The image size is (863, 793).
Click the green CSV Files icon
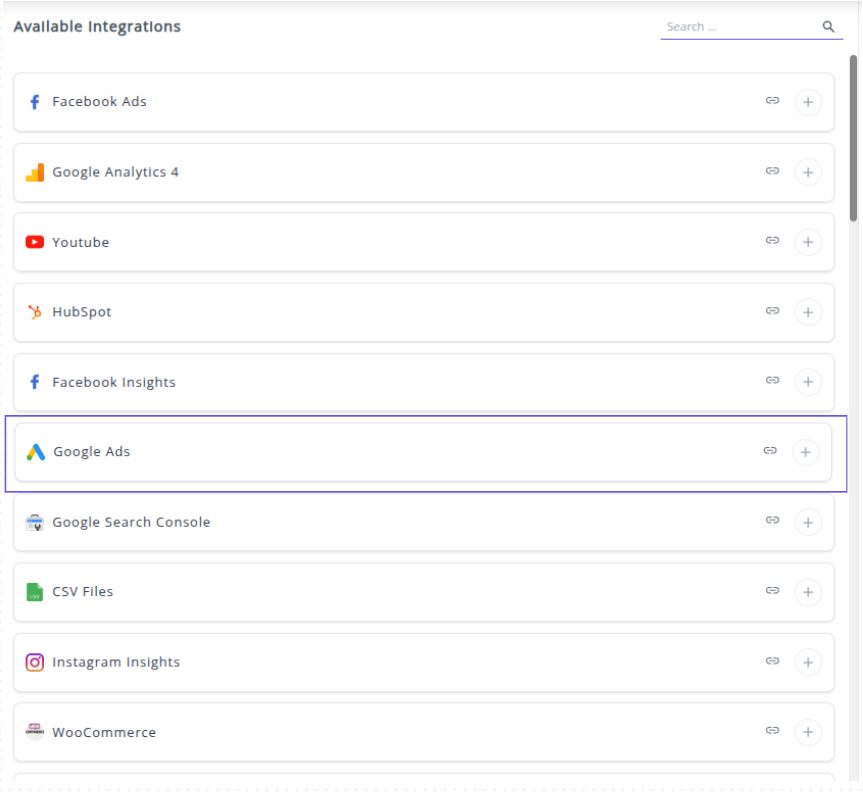pos(35,591)
